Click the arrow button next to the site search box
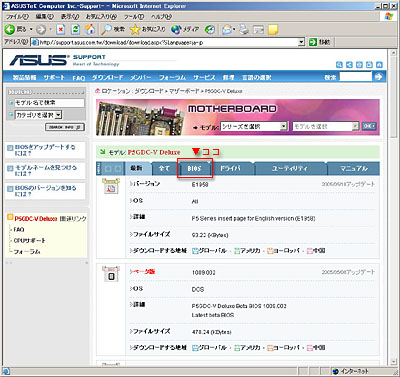 coord(378,77)
